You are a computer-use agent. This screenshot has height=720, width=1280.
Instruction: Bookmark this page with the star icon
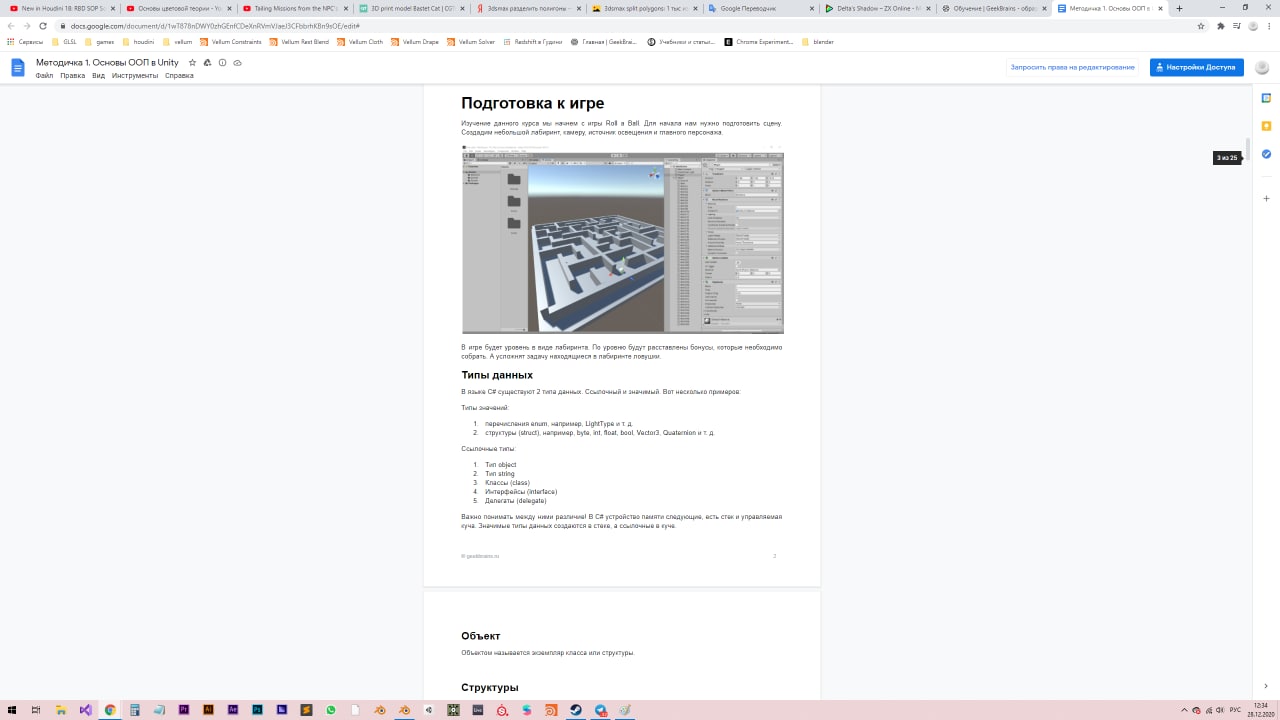click(x=1203, y=26)
